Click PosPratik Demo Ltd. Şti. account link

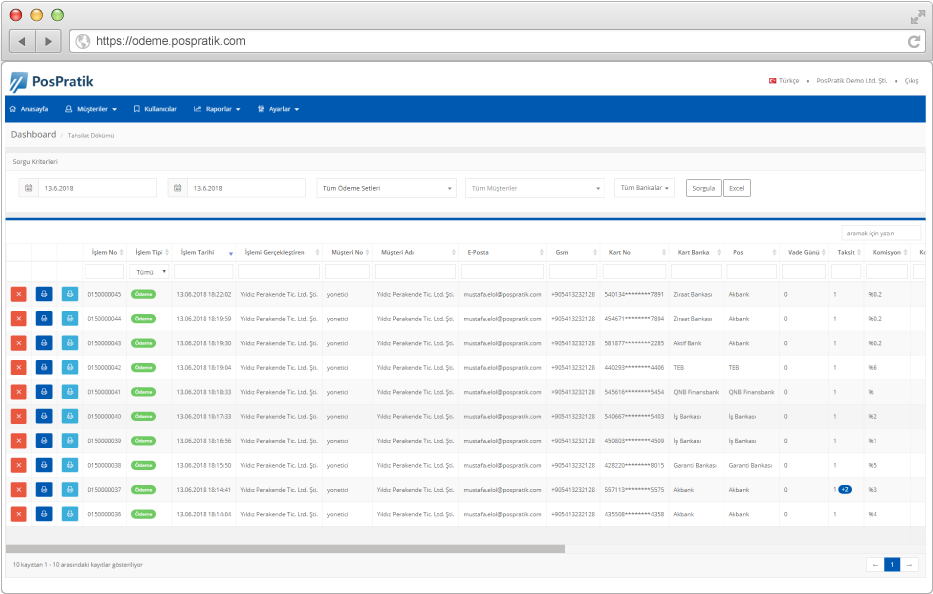tap(851, 80)
